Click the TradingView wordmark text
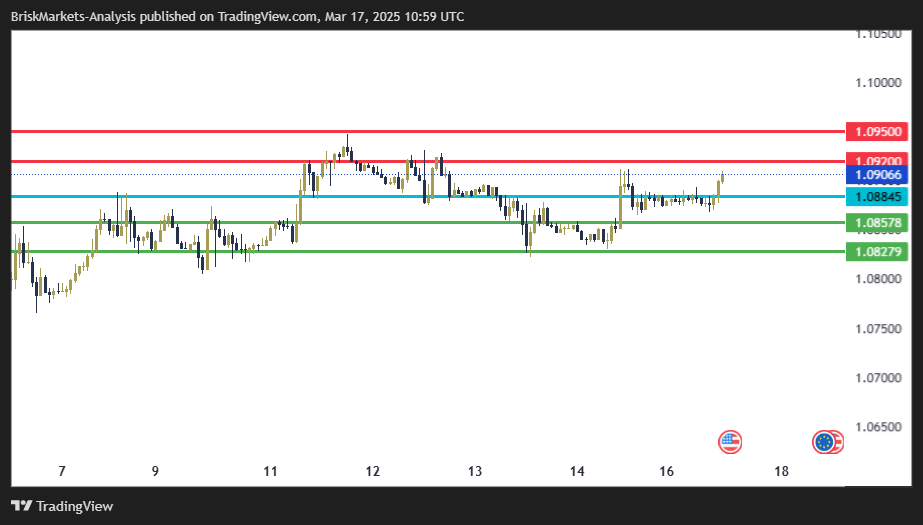 pos(75,506)
